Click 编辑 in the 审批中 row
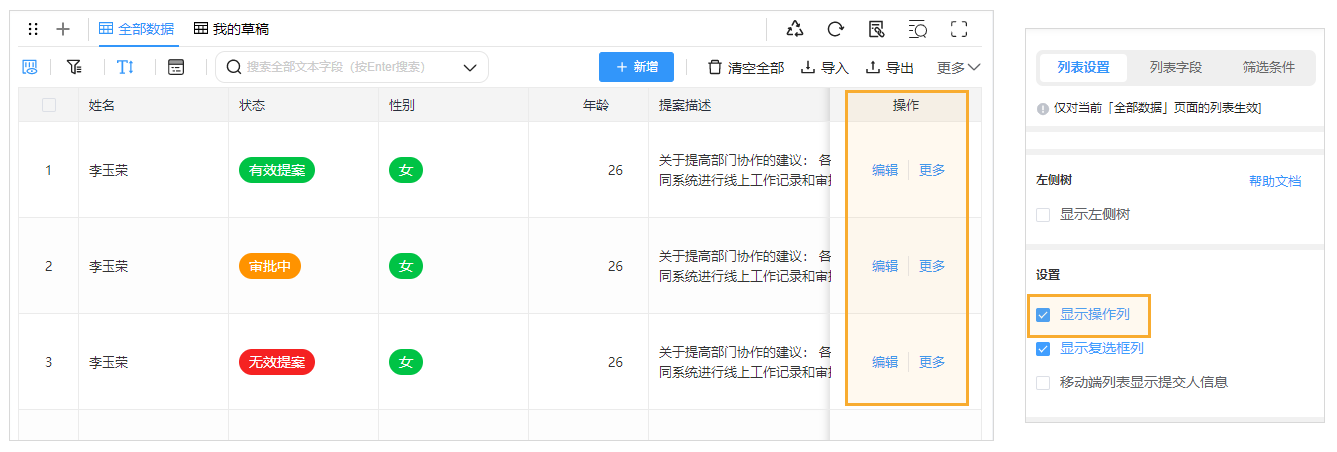Image resolution: width=1337 pixels, height=452 pixels. point(885,266)
